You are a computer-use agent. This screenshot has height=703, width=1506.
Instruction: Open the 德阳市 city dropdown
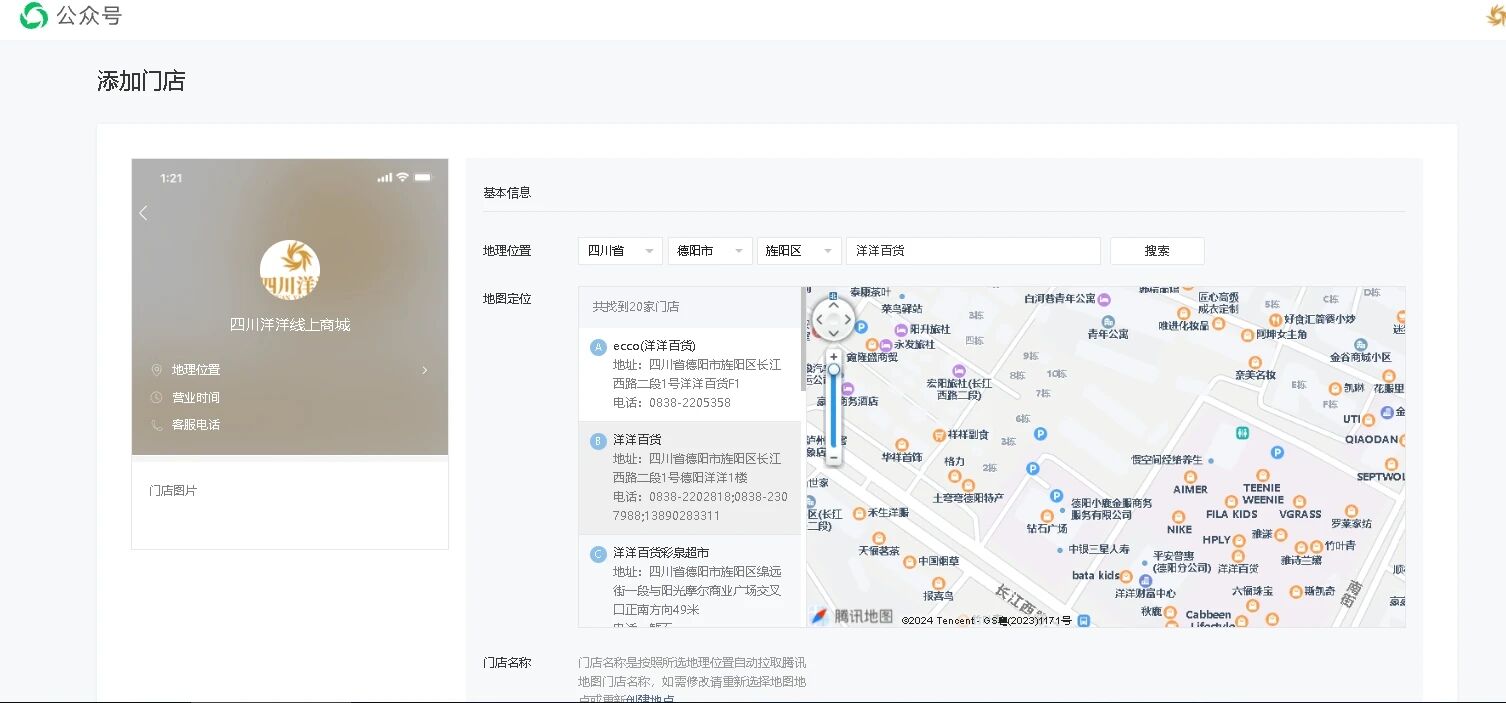(x=710, y=251)
